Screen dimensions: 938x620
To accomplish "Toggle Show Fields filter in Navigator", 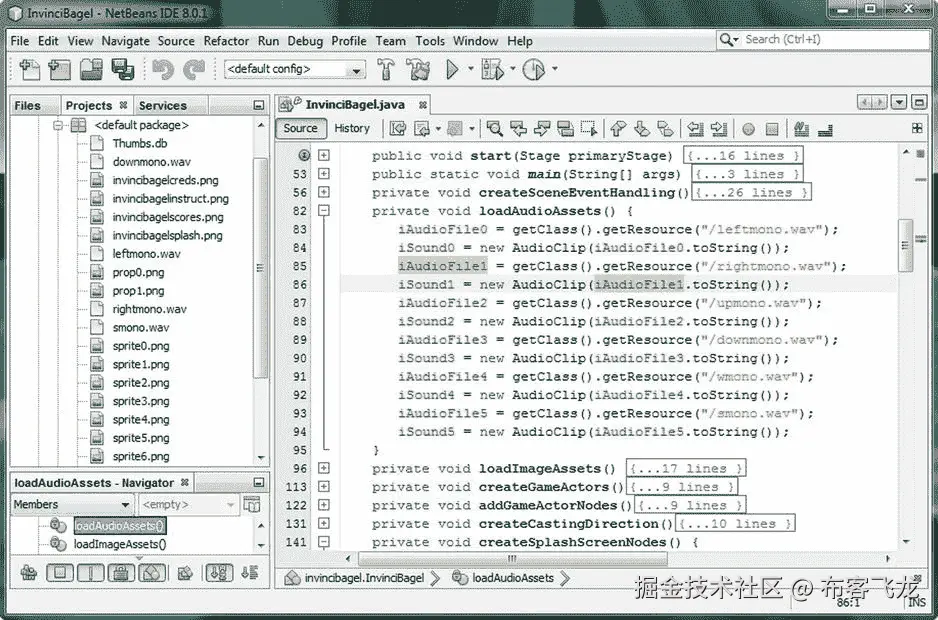I will [60, 572].
